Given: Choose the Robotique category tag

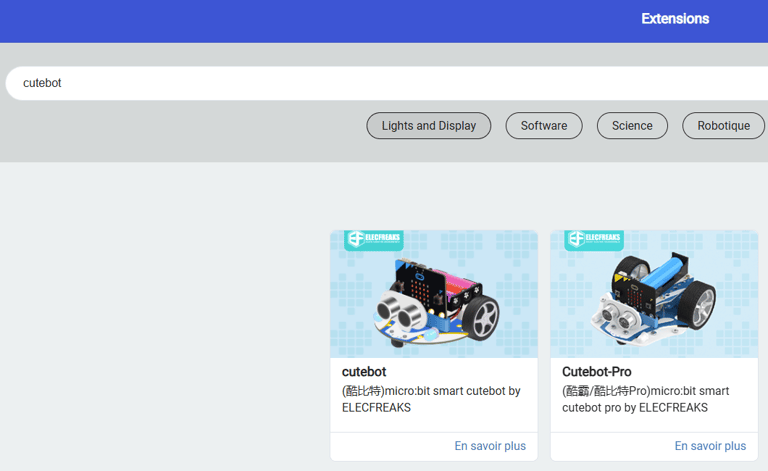Looking at the screenshot, I should 723,126.
